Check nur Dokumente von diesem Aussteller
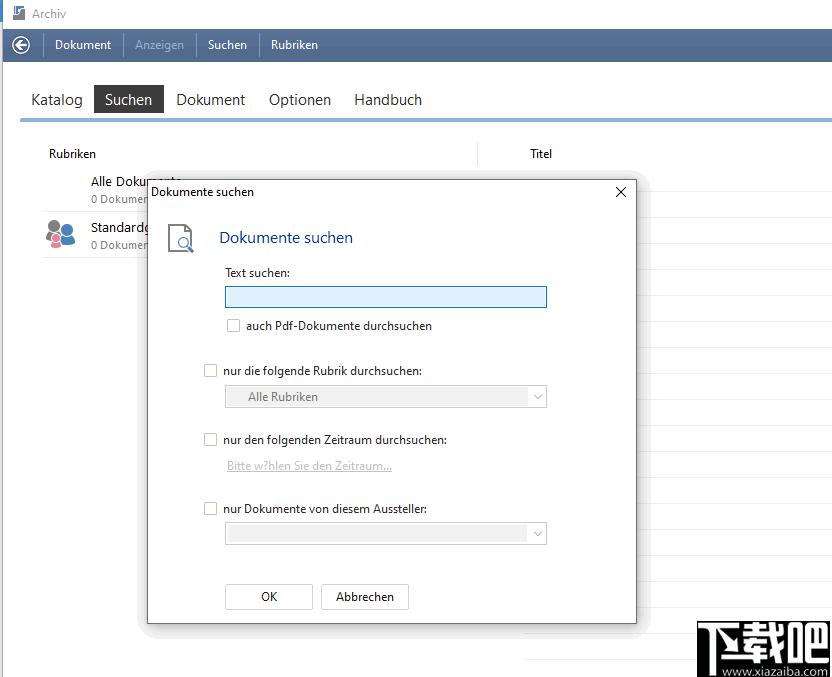832x677 pixels. click(x=211, y=508)
